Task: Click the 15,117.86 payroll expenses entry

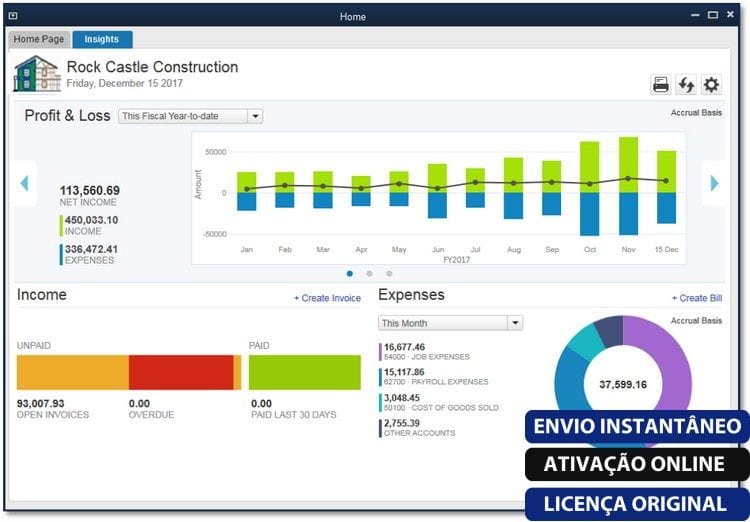Action: point(436,377)
